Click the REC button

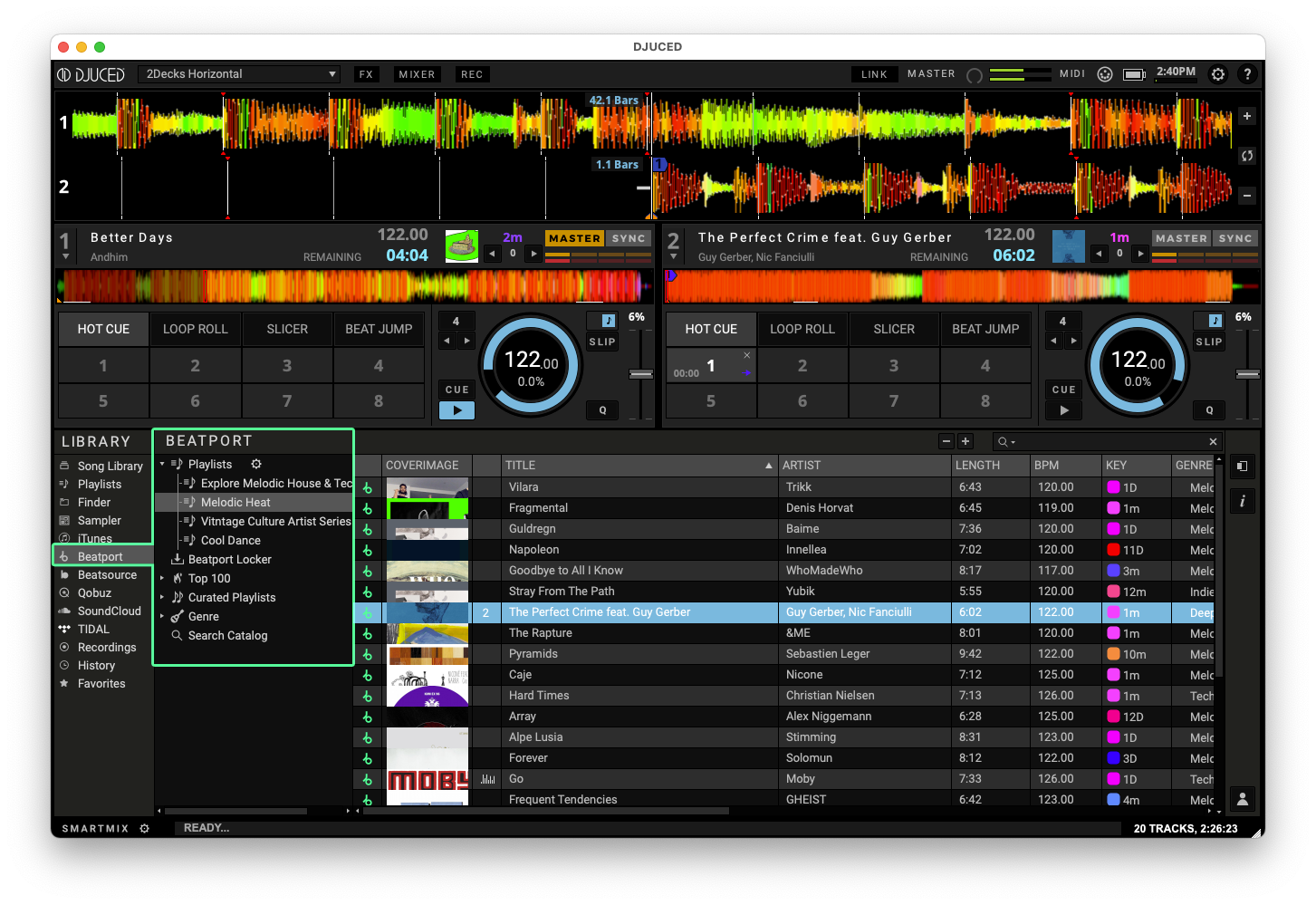pos(472,74)
